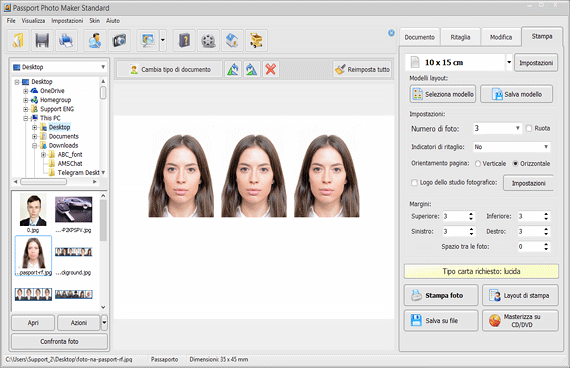Click the film reel video tutorial icon

click(x=208, y=40)
